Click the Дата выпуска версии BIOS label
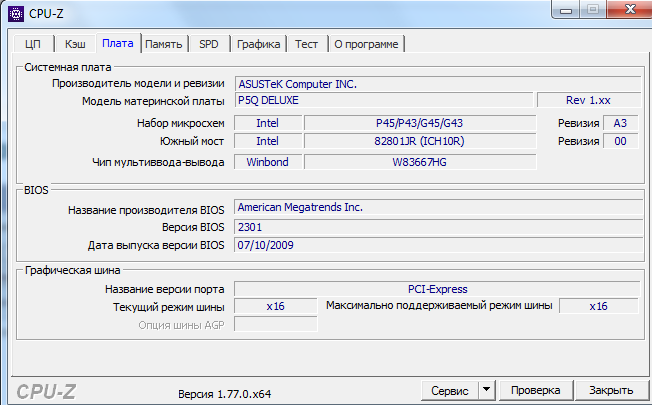Viewport: 652px width, 405px height. [x=156, y=245]
